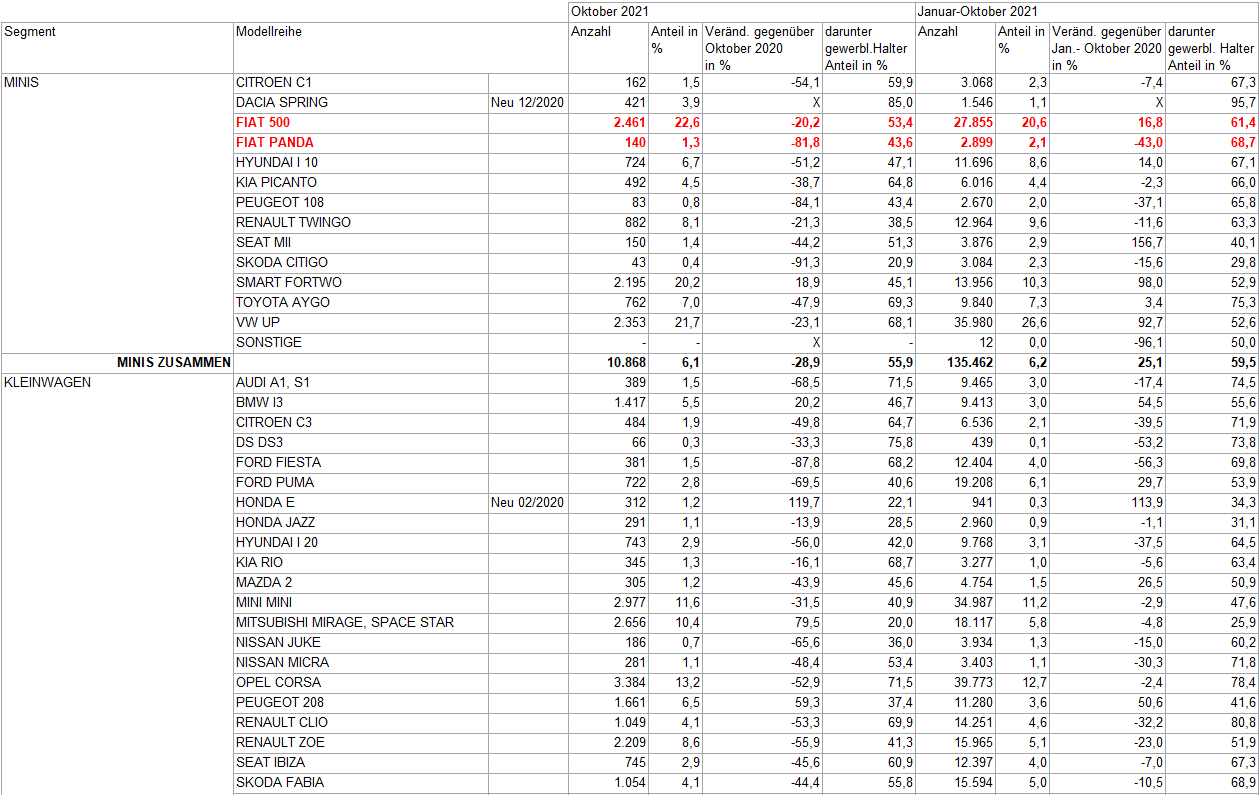The width and height of the screenshot is (1260, 795).
Task: Select the VW UP October count 2.353
Action: coord(627,322)
